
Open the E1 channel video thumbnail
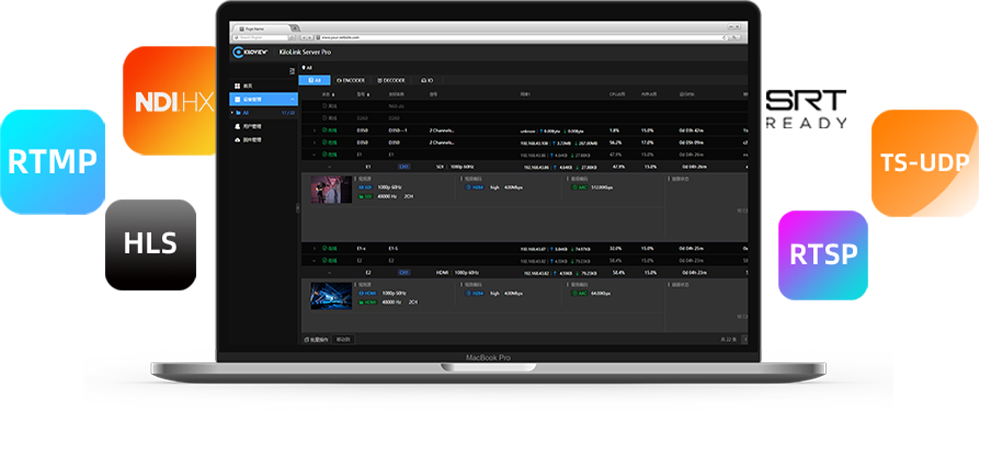point(331,190)
